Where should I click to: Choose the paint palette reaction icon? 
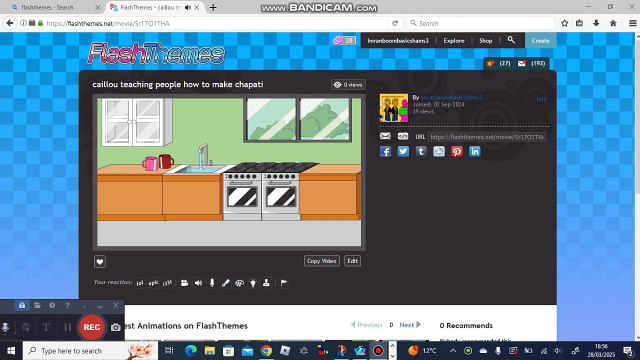click(240, 283)
